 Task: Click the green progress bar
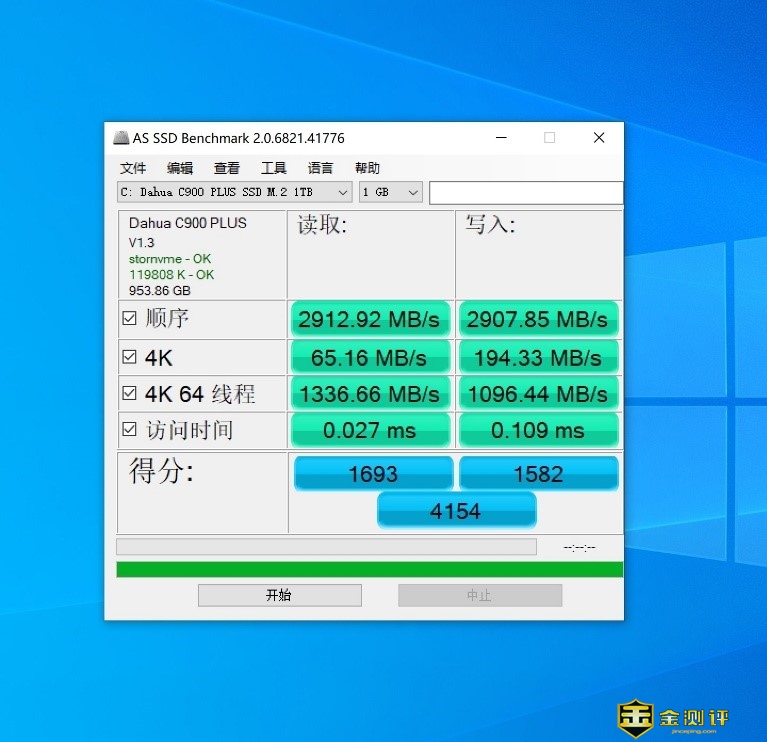pos(369,569)
